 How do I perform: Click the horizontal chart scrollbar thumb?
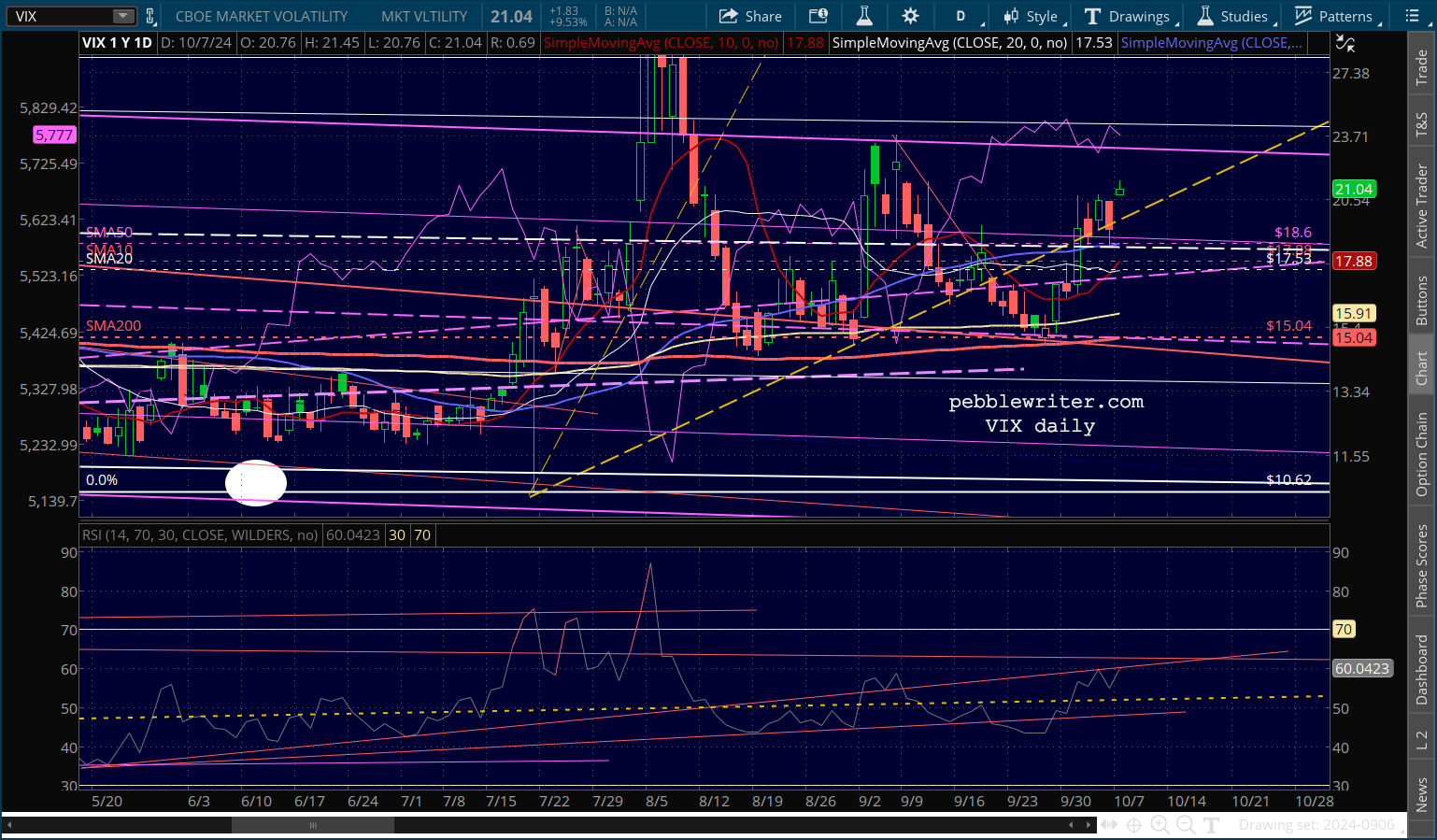pyautogui.click(x=313, y=825)
